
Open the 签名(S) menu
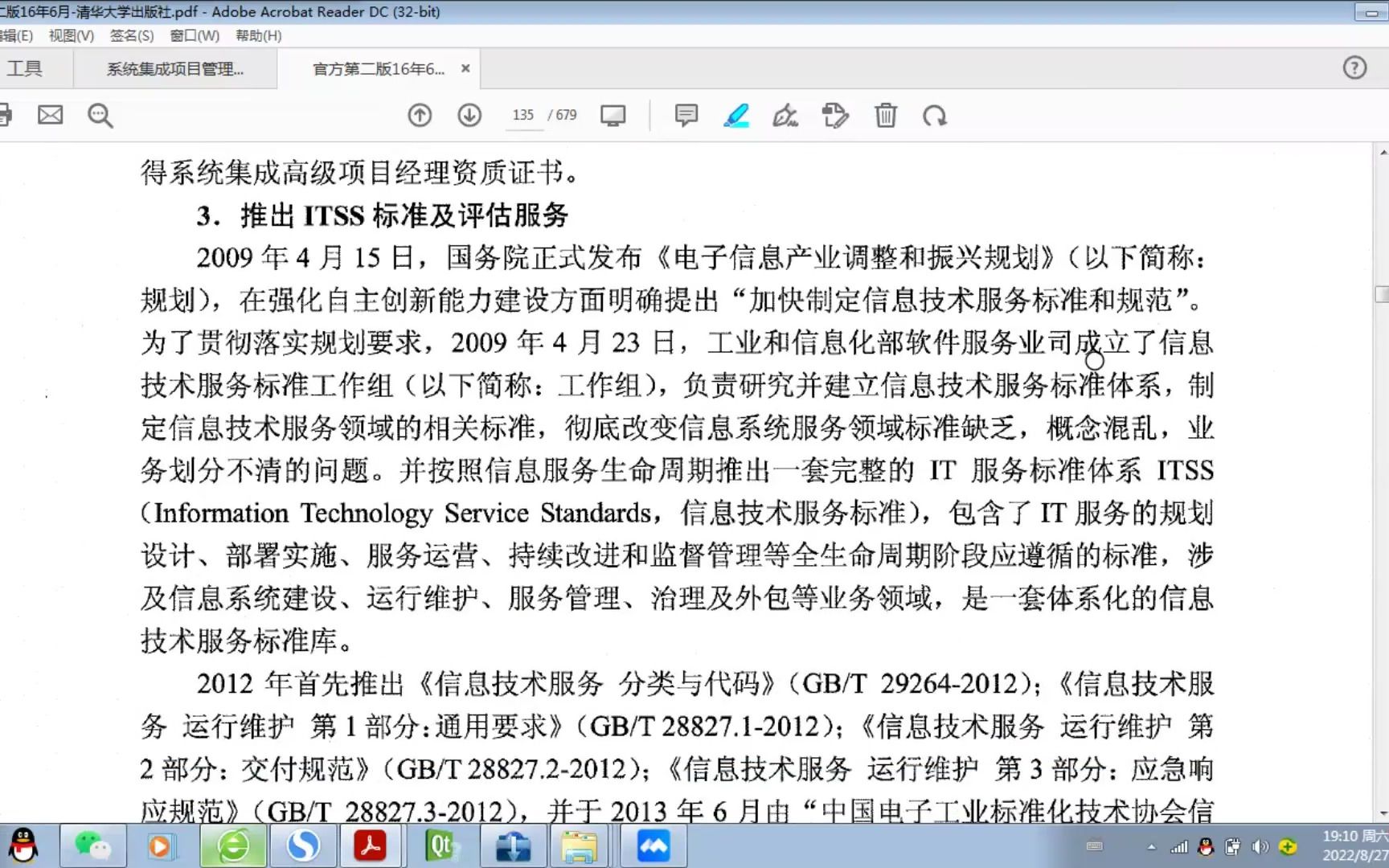point(132,35)
